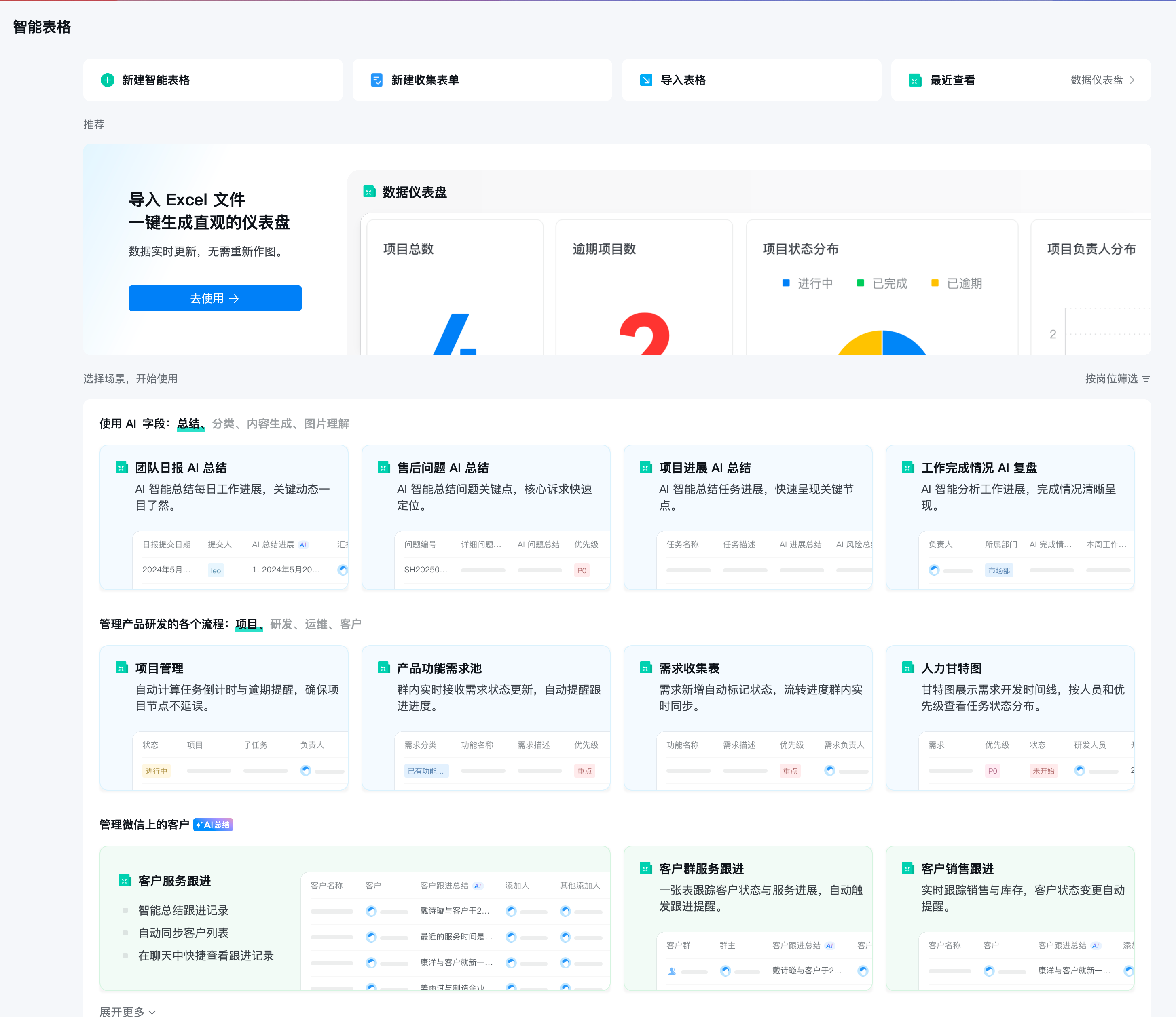Viewport: 1176px width, 1017px height.
Task: Toggle the 已完成 legend in 项目状态分布
Action: pos(882,283)
